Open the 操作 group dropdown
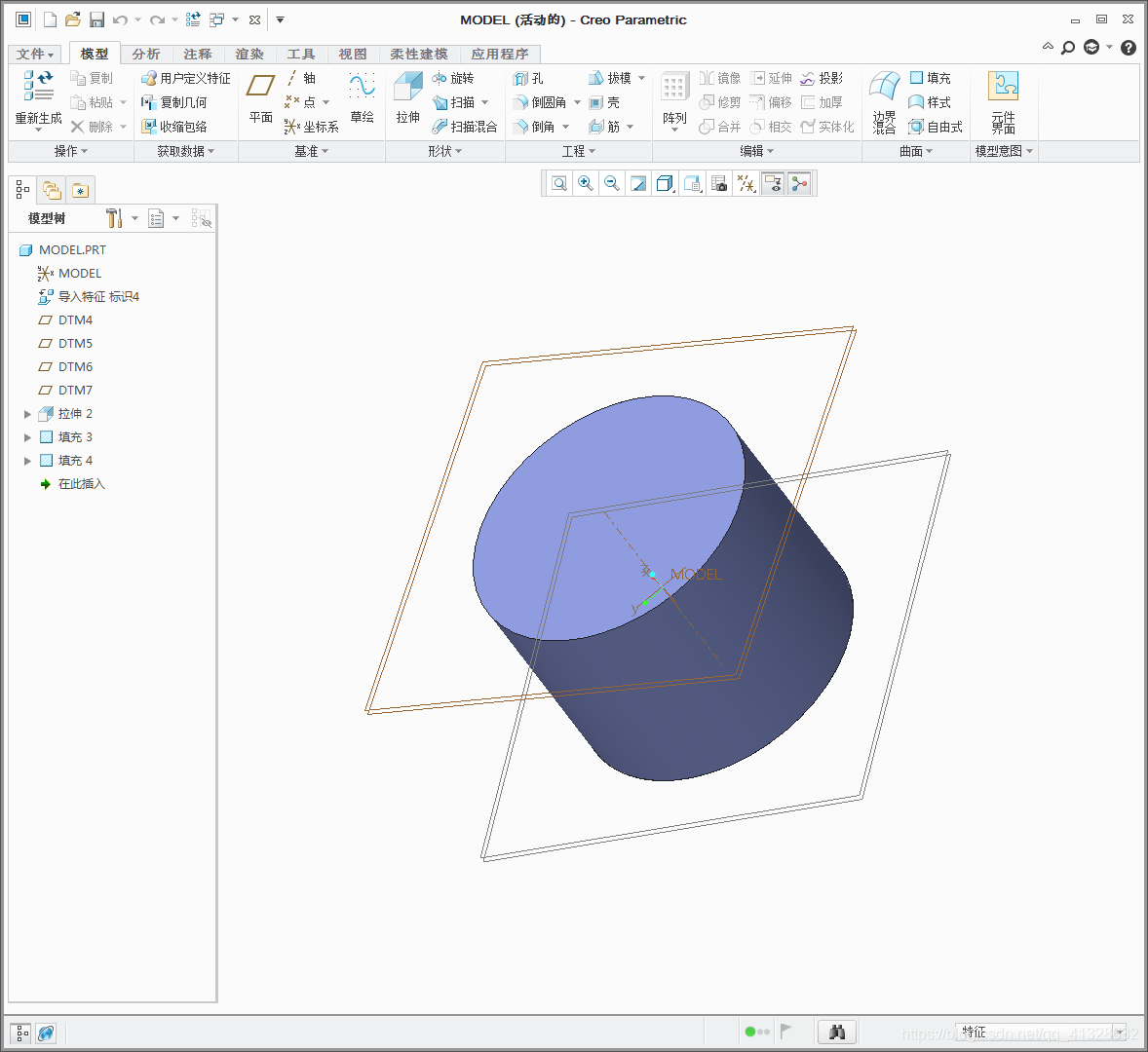 pyautogui.click(x=71, y=151)
